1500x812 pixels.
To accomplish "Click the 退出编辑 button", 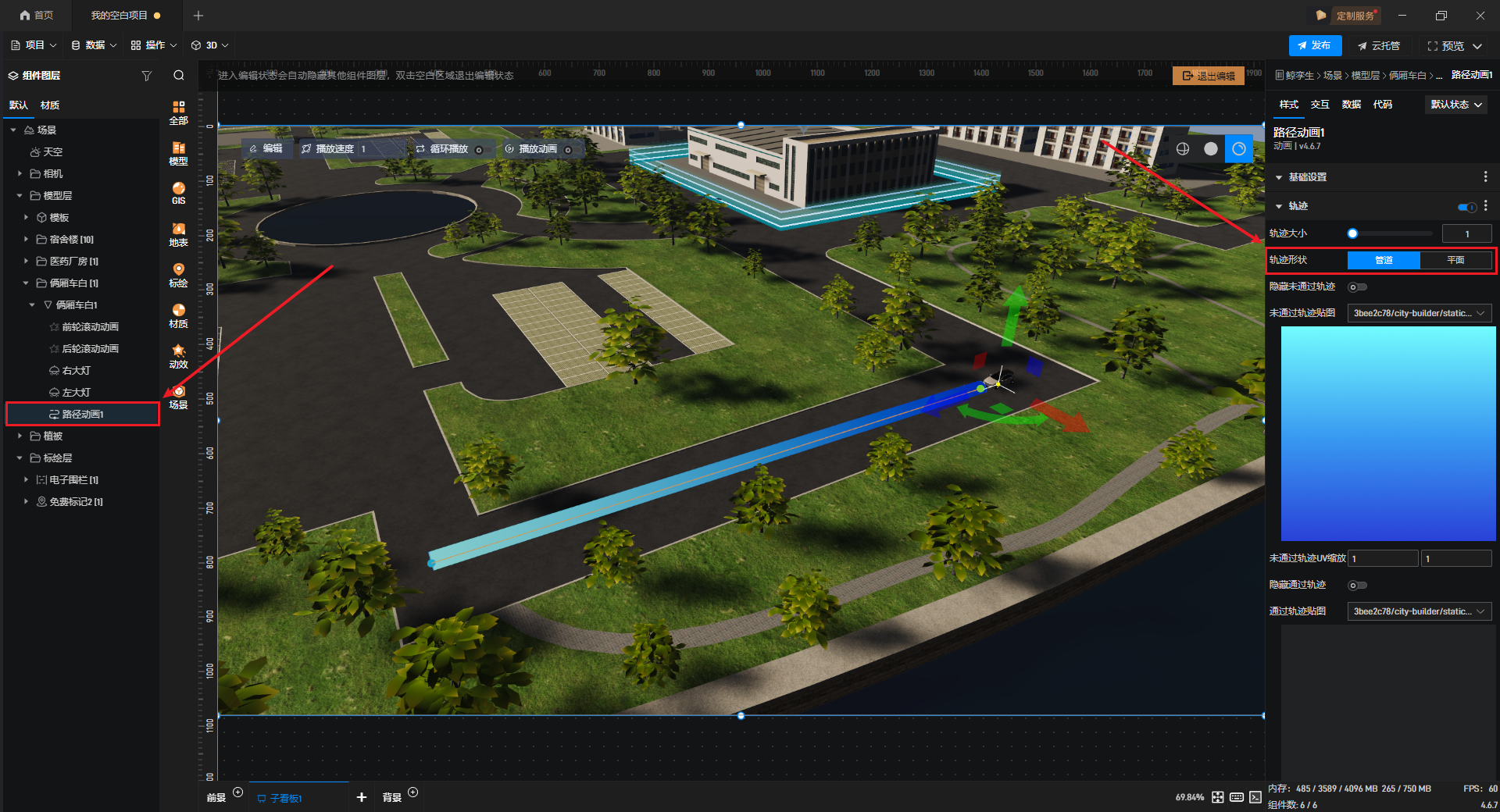I will coord(1209,76).
